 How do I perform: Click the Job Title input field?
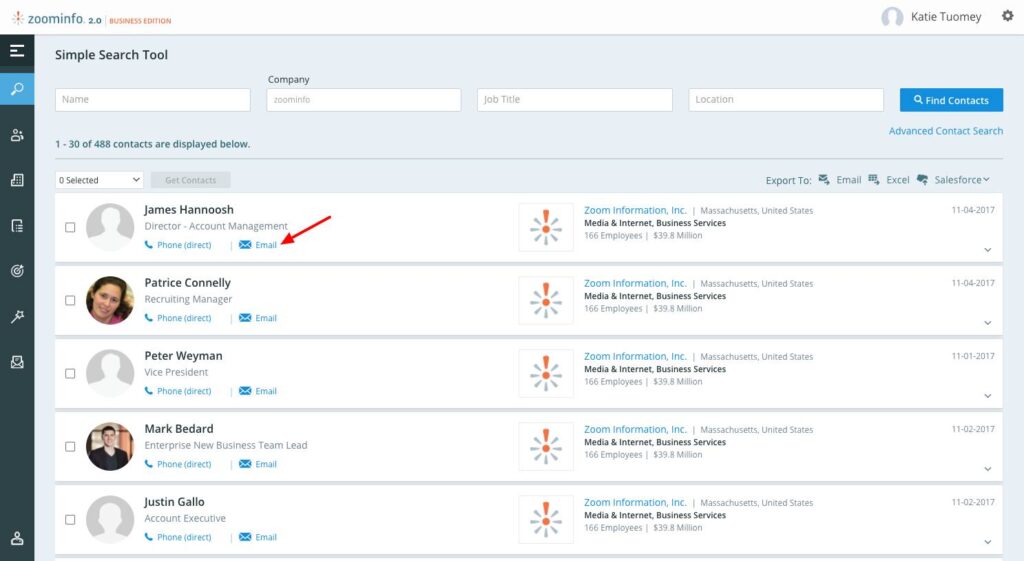point(575,100)
